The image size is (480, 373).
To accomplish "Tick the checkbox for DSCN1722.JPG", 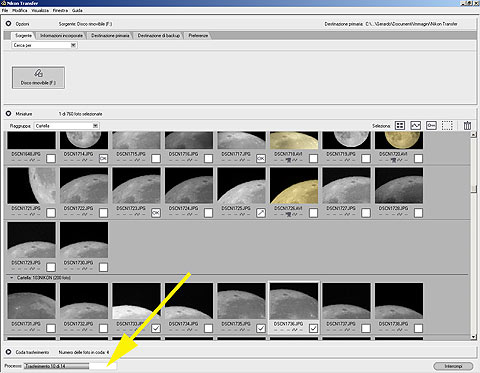I will click(x=103, y=213).
